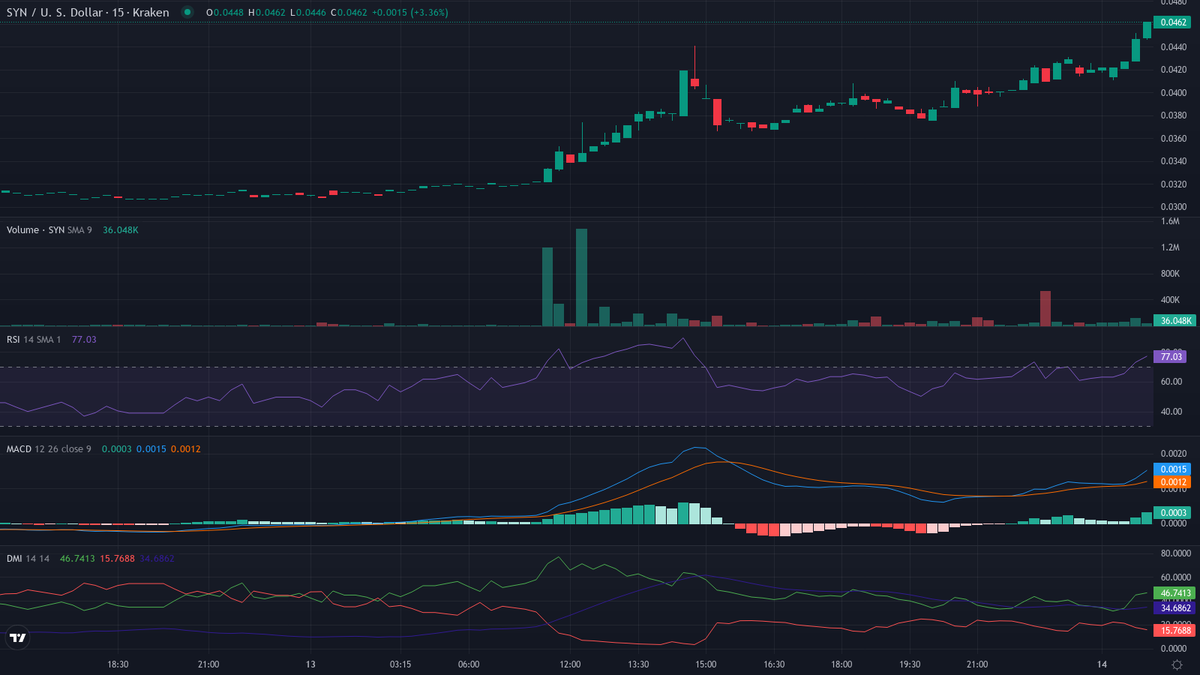Screen dimensions: 1200x675
Task: Click the green 0.0003 histogram axis label
Action: [x=1171, y=513]
